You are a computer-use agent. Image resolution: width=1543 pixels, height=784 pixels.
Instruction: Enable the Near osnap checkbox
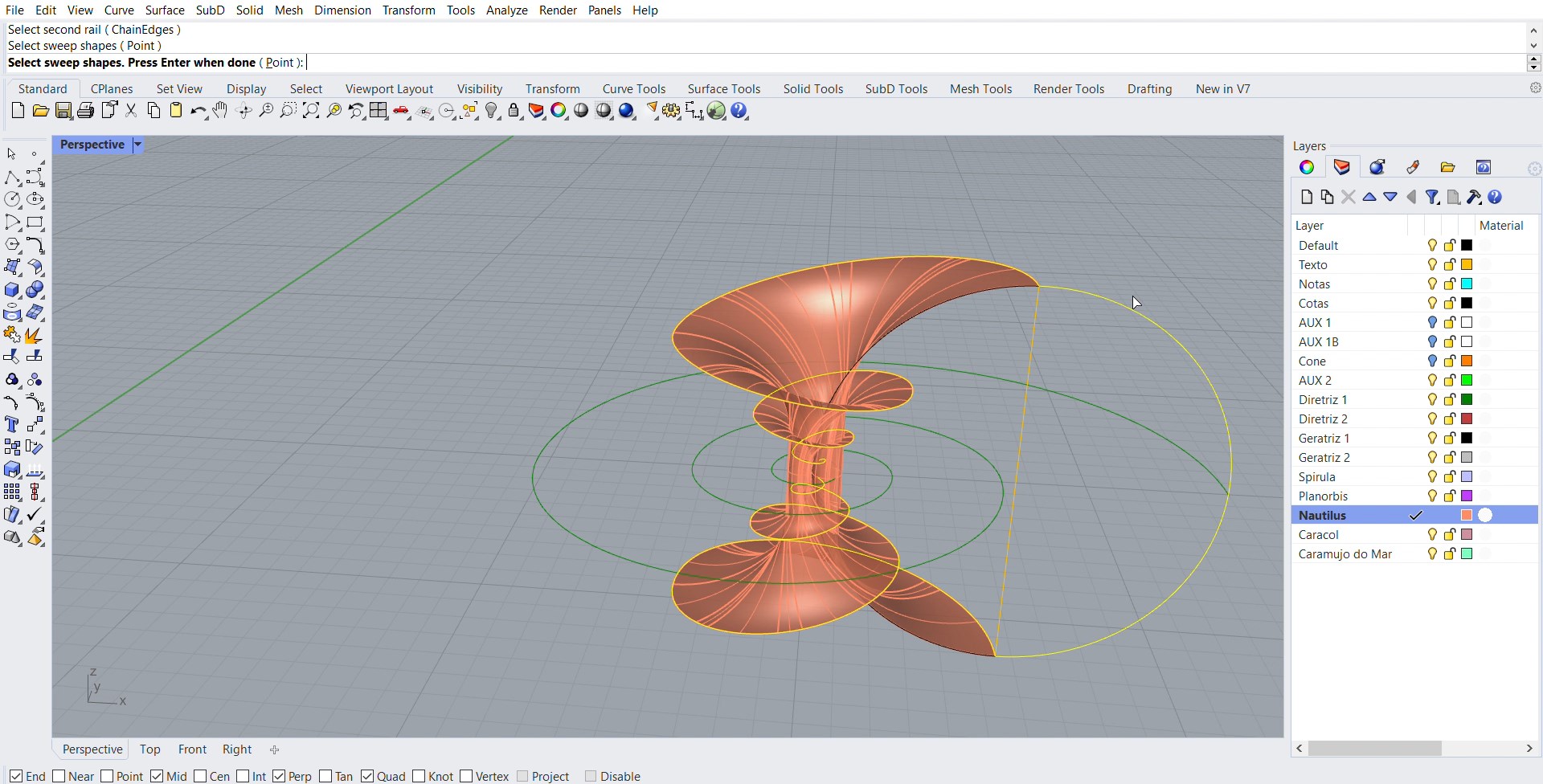tap(59, 776)
